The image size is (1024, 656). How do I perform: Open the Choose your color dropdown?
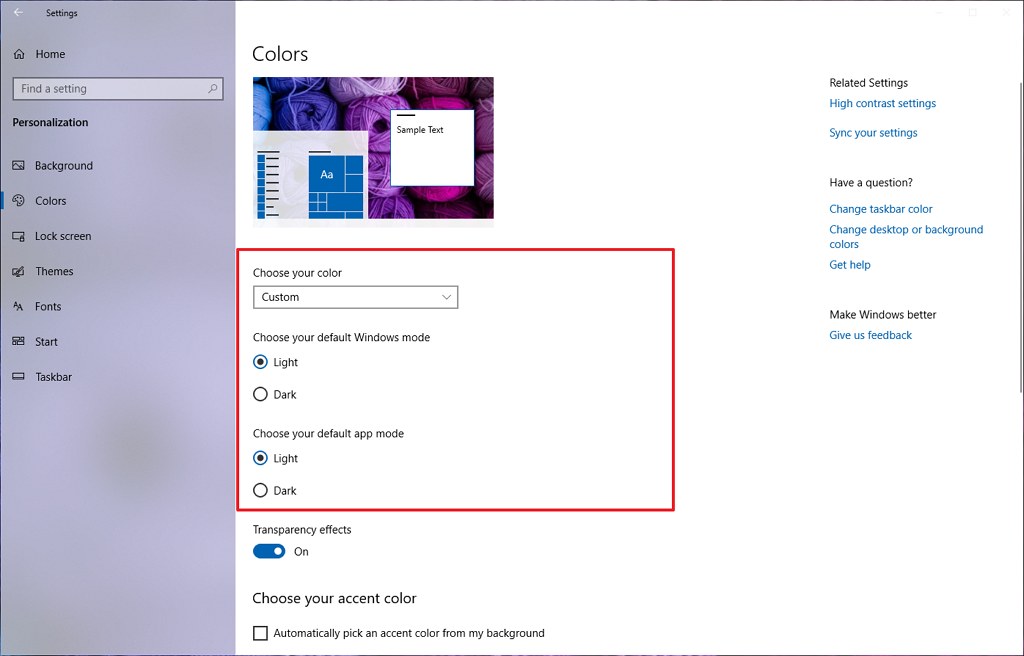coord(355,297)
